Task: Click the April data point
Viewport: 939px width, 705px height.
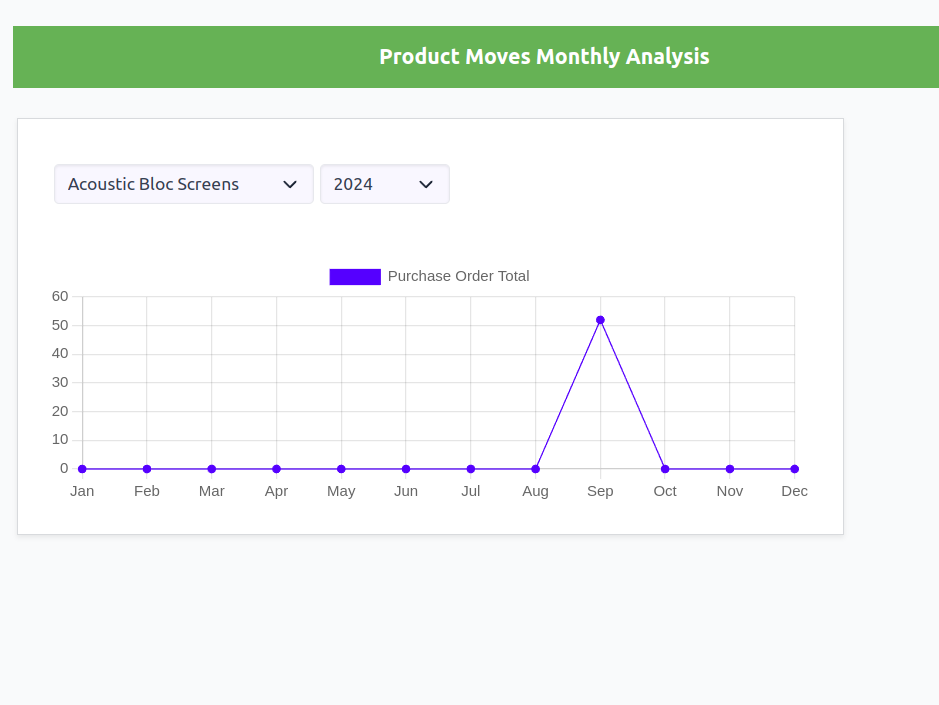Action: (x=276, y=469)
